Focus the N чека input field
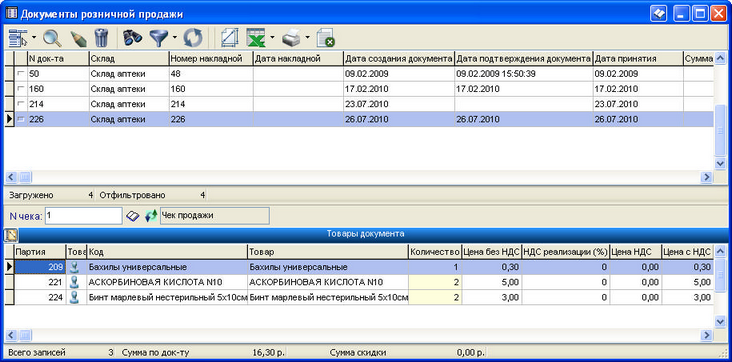The height and width of the screenshot is (362, 732). (84, 216)
